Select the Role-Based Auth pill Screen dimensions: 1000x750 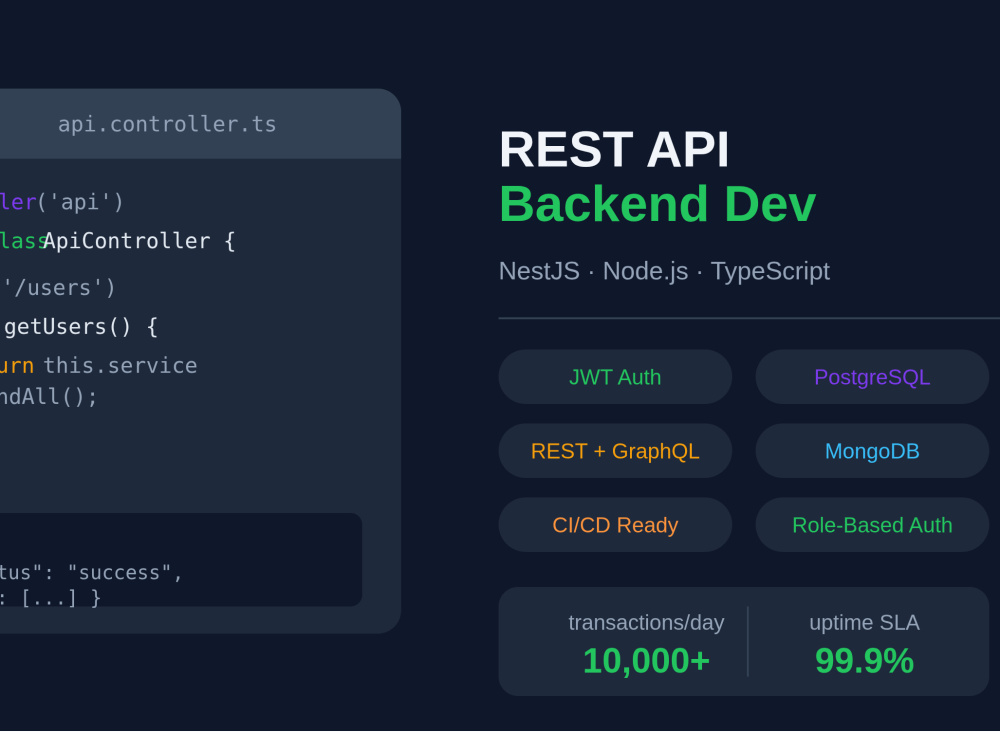(x=872, y=525)
